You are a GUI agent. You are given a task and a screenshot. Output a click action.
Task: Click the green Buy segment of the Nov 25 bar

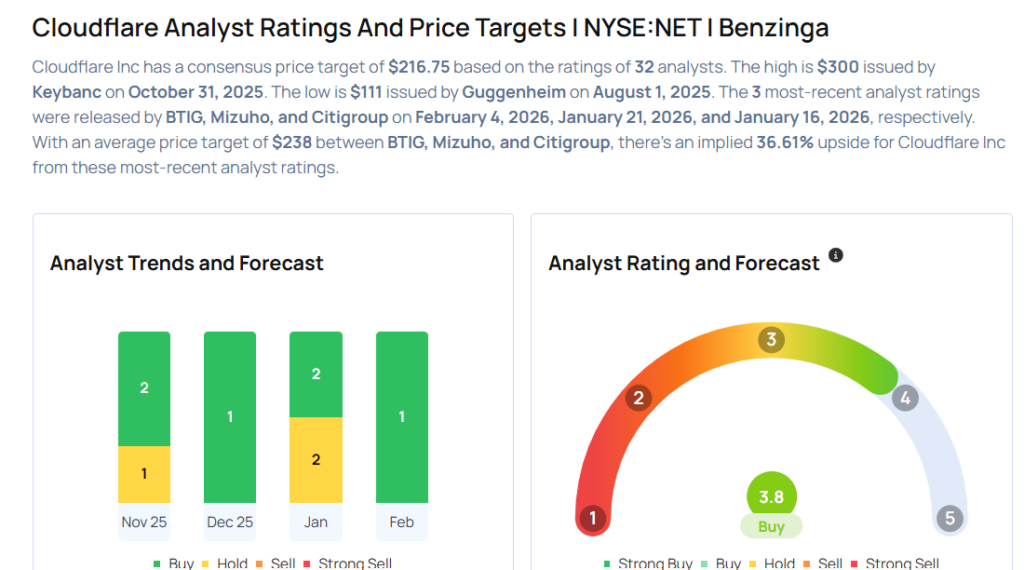click(144, 388)
